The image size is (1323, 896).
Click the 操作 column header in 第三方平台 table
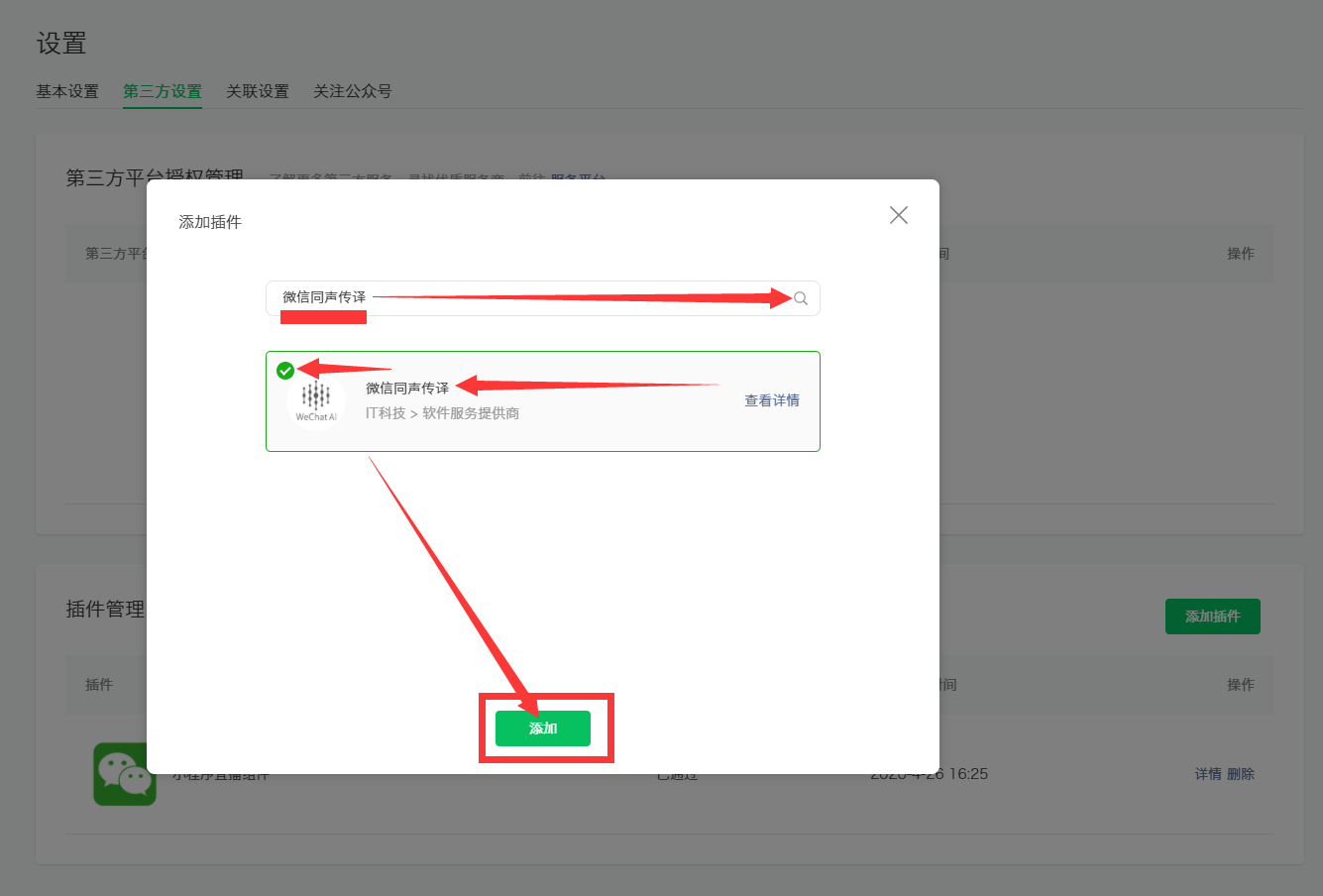1241,254
